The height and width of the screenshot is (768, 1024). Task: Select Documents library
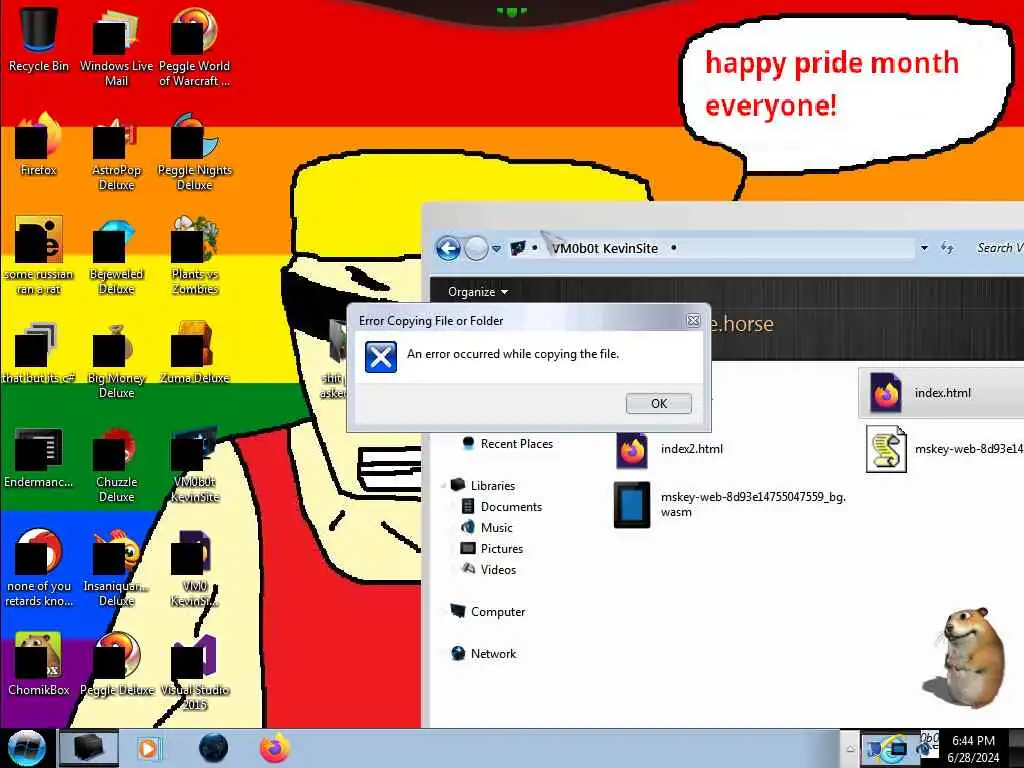pyautogui.click(x=502, y=507)
